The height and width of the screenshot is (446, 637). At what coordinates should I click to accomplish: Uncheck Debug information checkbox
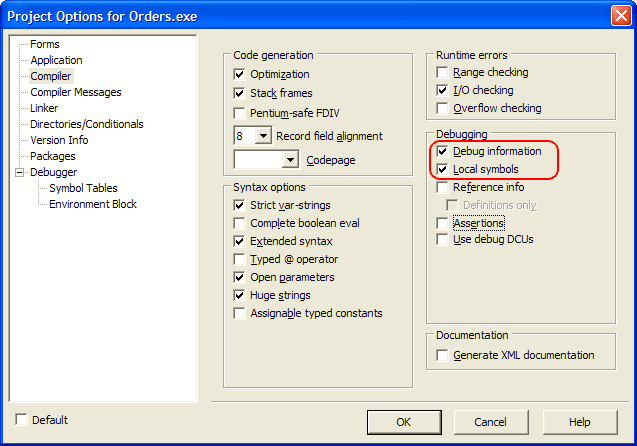click(x=442, y=151)
